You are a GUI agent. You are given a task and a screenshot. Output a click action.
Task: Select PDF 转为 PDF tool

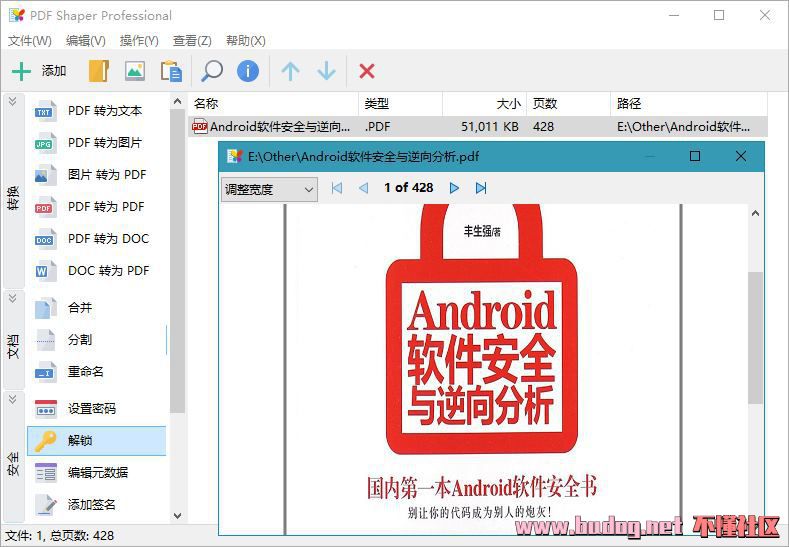click(x=97, y=206)
